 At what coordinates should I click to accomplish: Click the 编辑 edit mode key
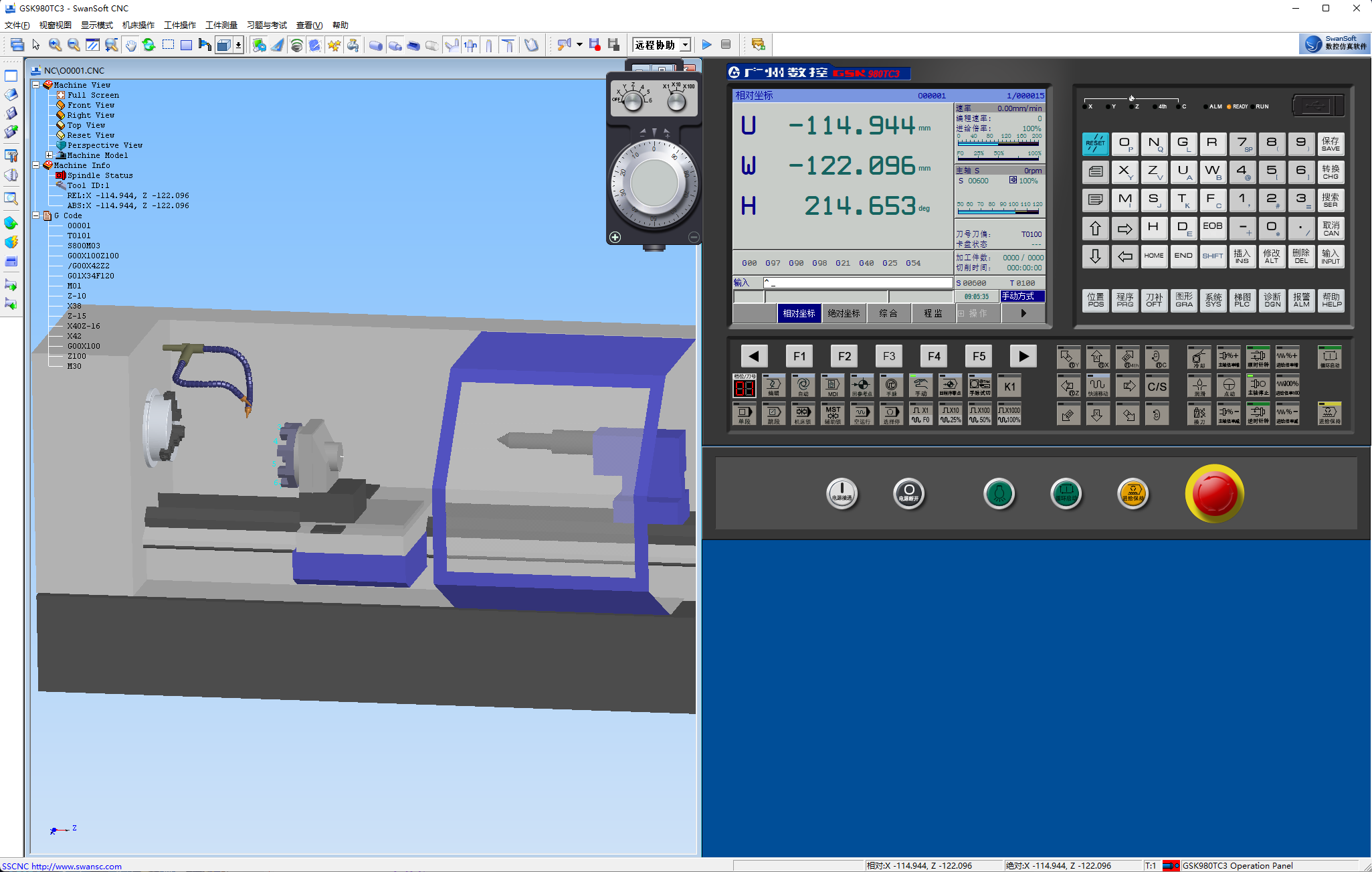(773, 386)
